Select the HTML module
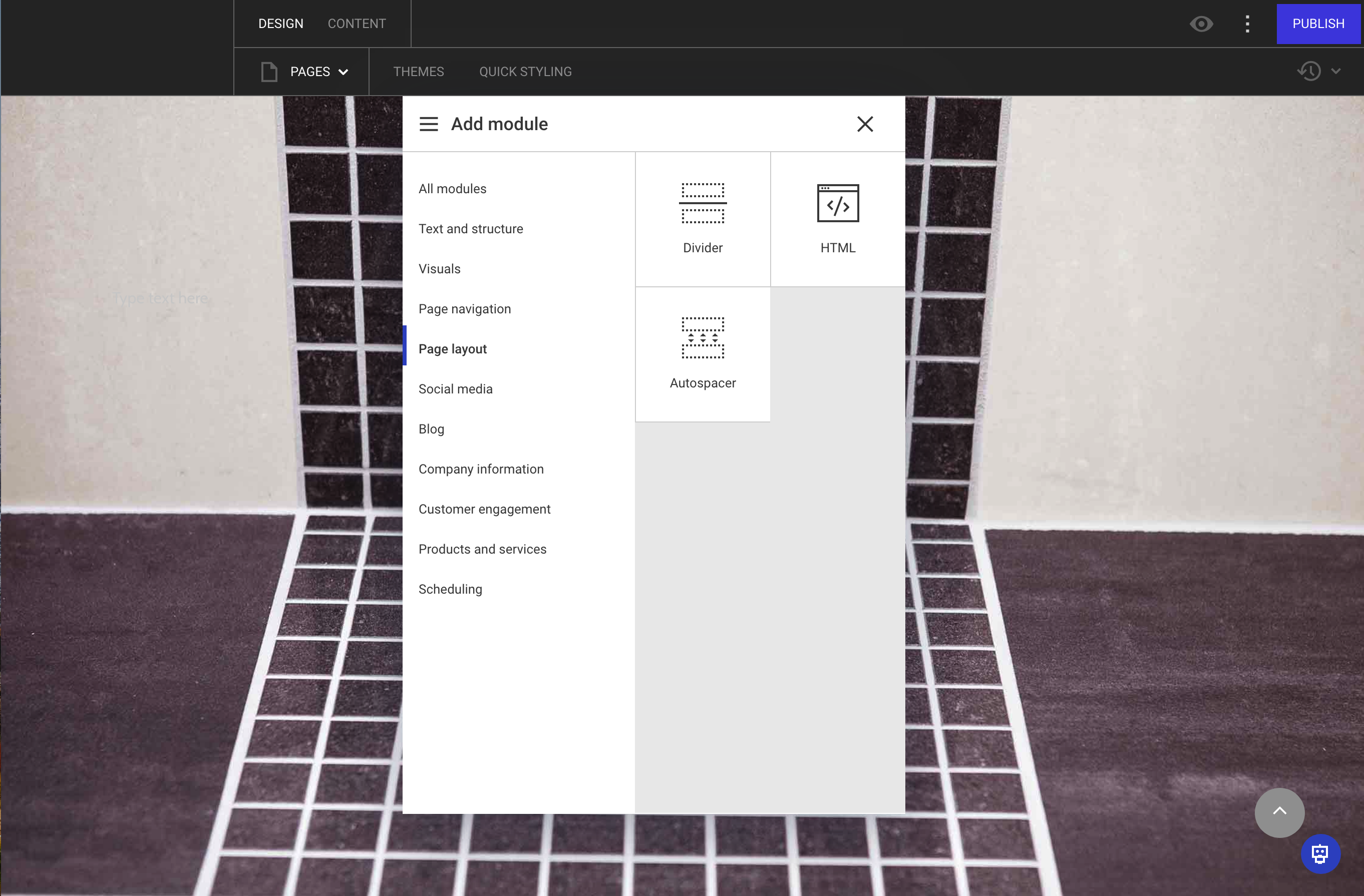Image resolution: width=1364 pixels, height=896 pixels. point(837,218)
